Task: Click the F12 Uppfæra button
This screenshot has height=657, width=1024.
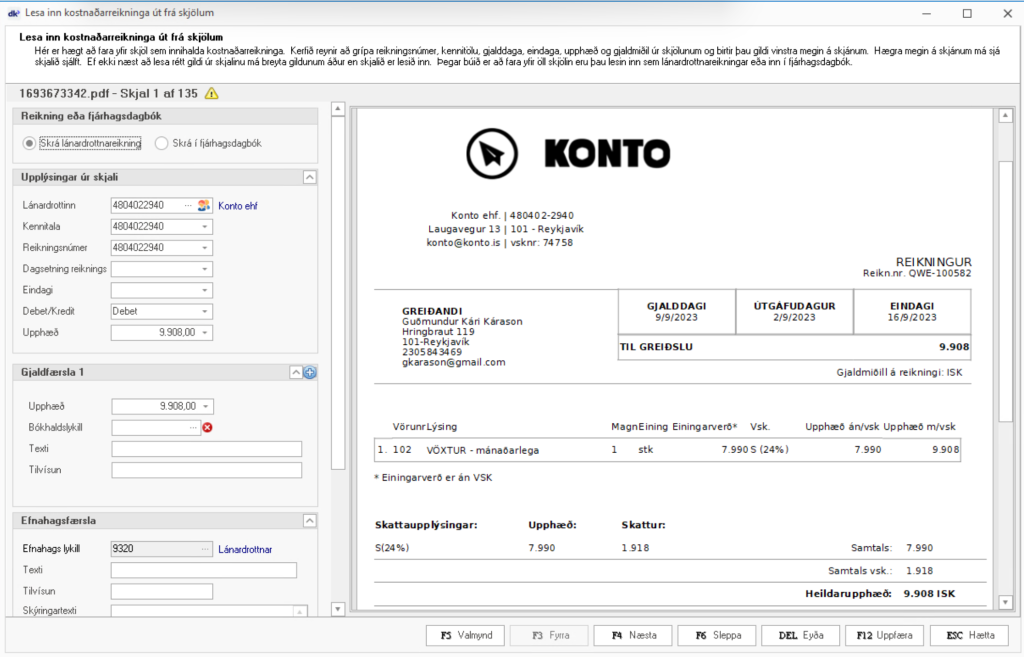Action: [884, 635]
